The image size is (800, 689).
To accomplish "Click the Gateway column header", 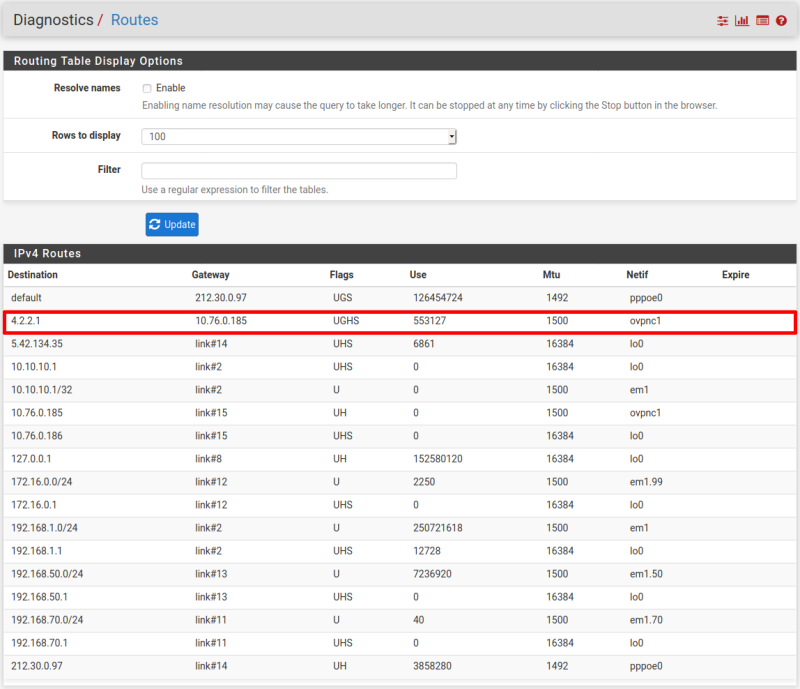I will pyautogui.click(x=211, y=275).
